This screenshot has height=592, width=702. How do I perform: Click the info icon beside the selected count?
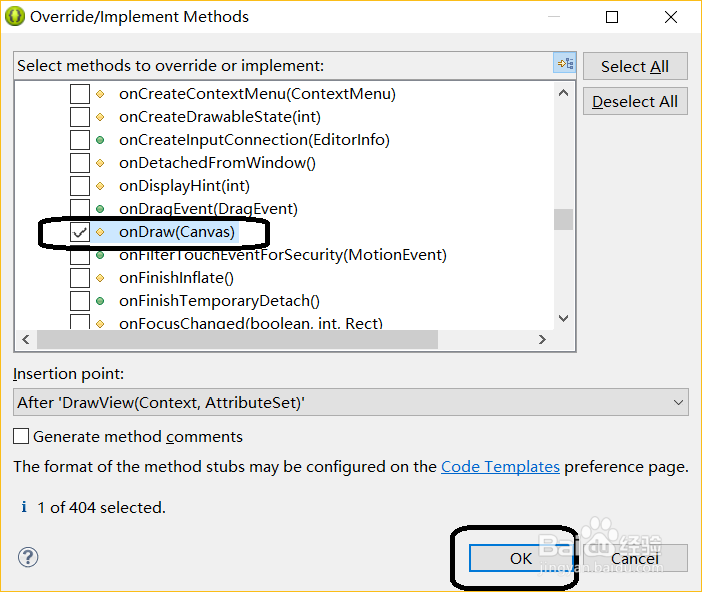pos(24,508)
